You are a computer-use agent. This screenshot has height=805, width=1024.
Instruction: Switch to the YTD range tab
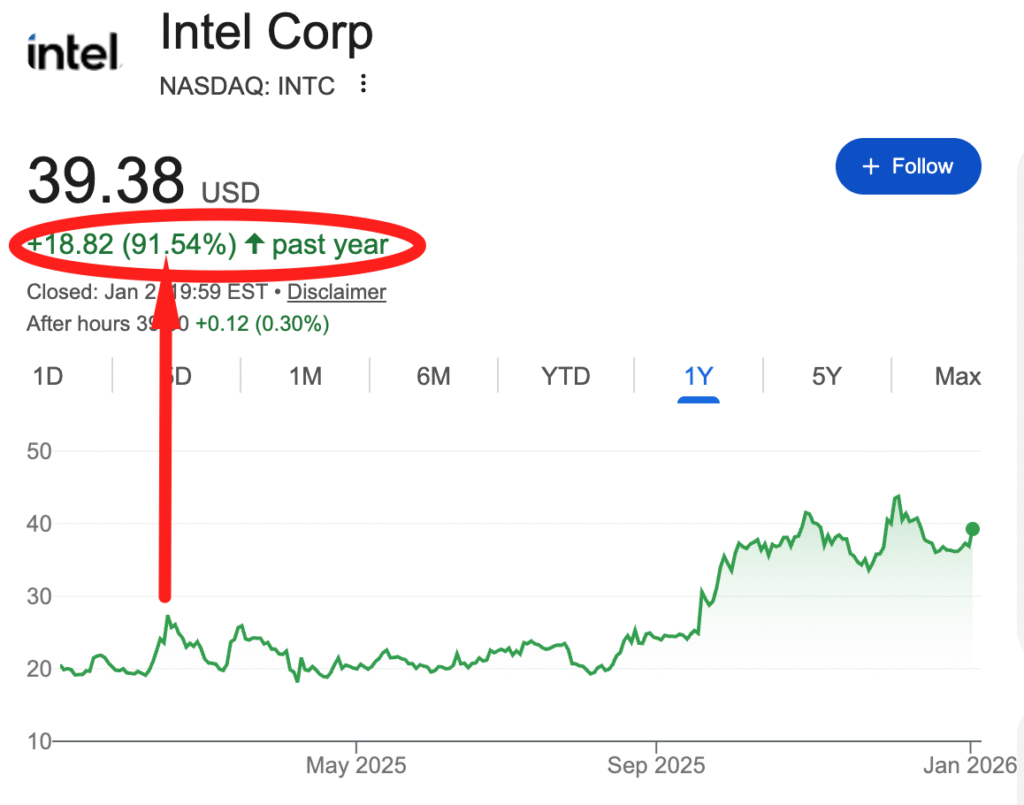(566, 377)
